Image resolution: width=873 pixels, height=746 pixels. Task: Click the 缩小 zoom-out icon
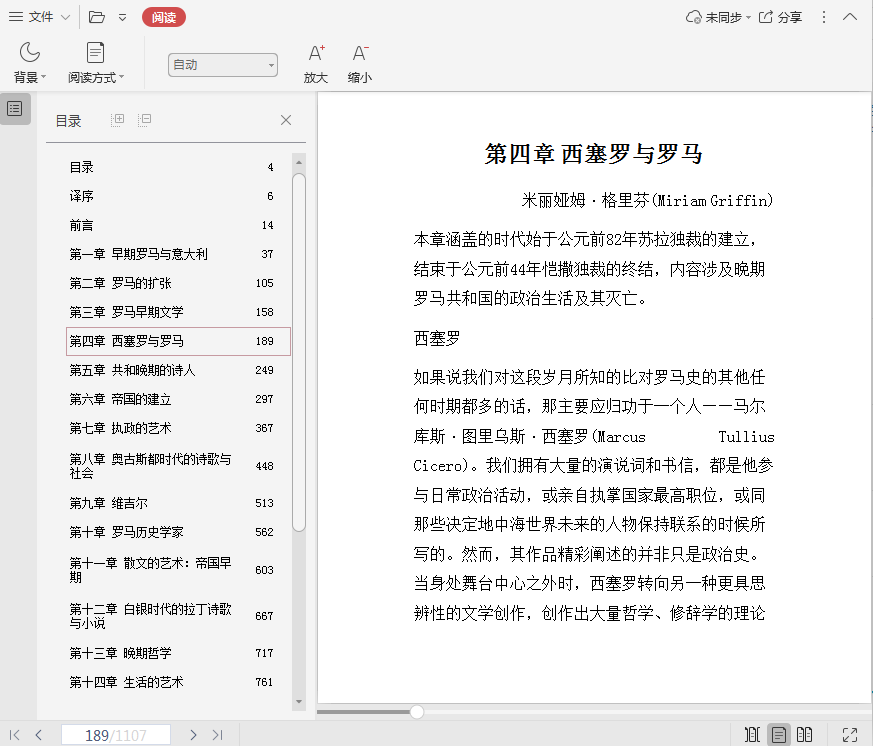point(360,54)
